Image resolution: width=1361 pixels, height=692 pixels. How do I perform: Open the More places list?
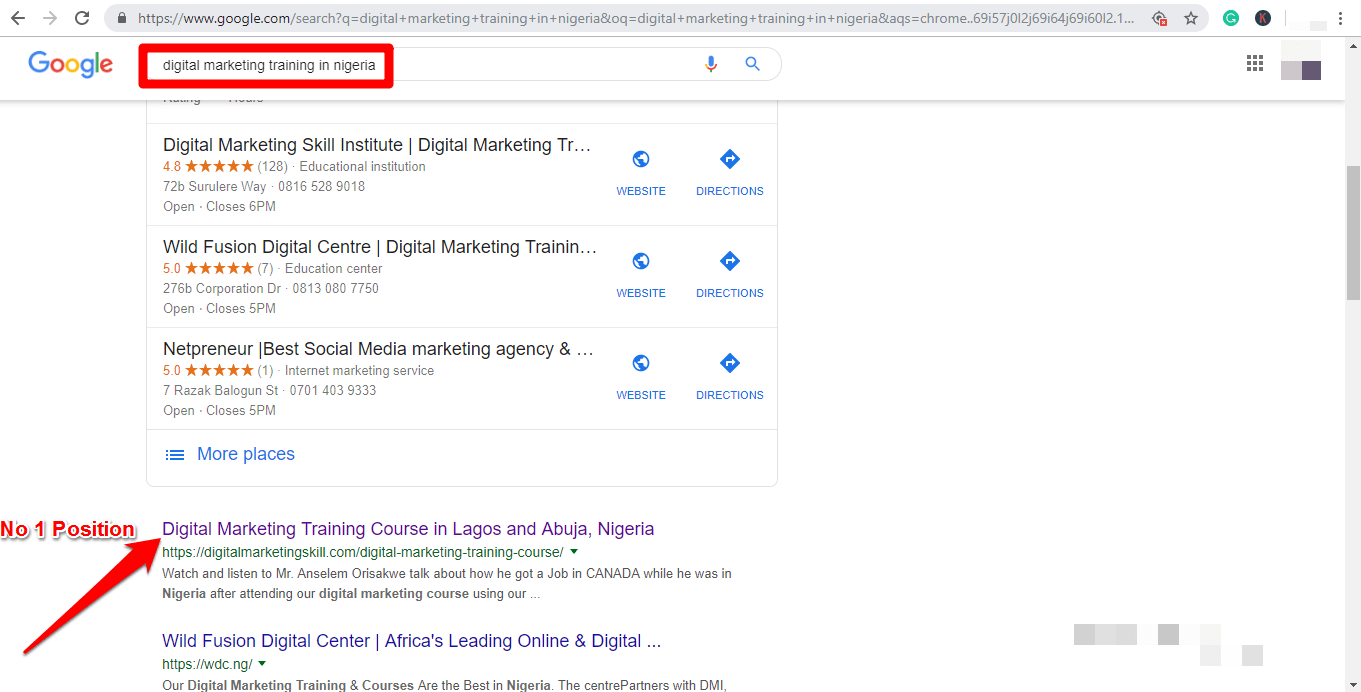pos(245,454)
